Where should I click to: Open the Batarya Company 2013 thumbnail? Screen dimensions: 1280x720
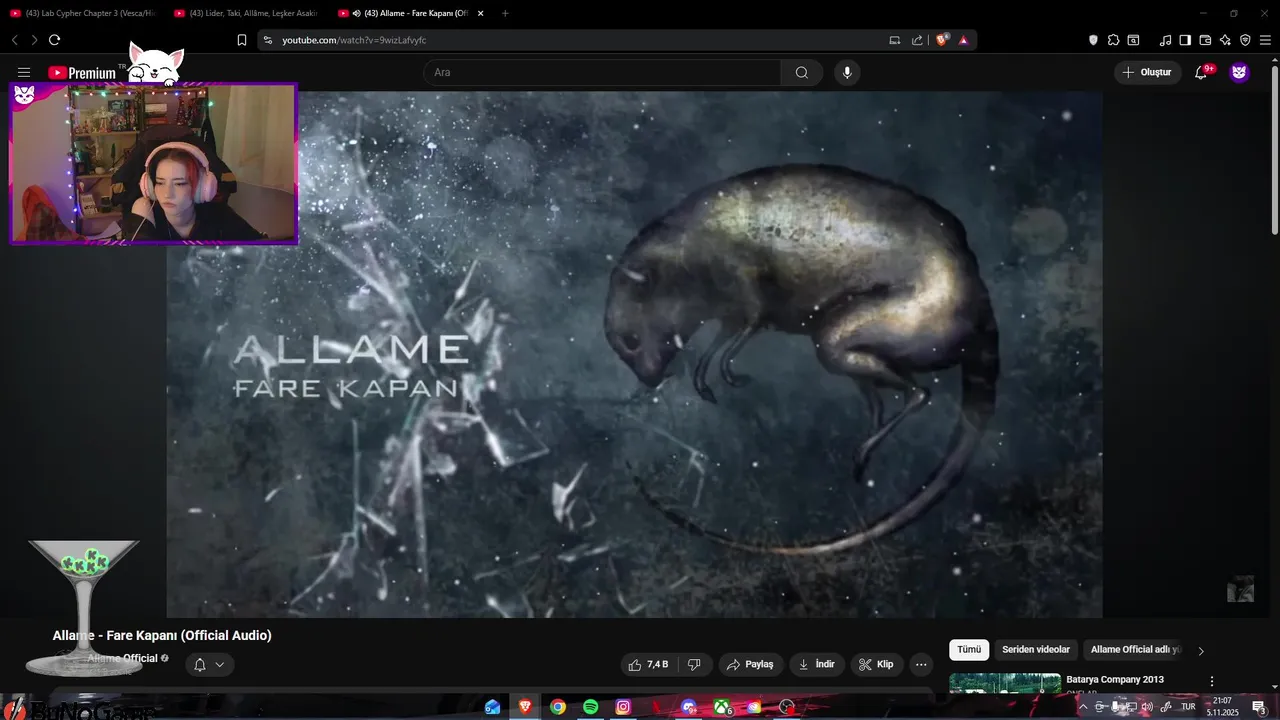[1005, 684]
